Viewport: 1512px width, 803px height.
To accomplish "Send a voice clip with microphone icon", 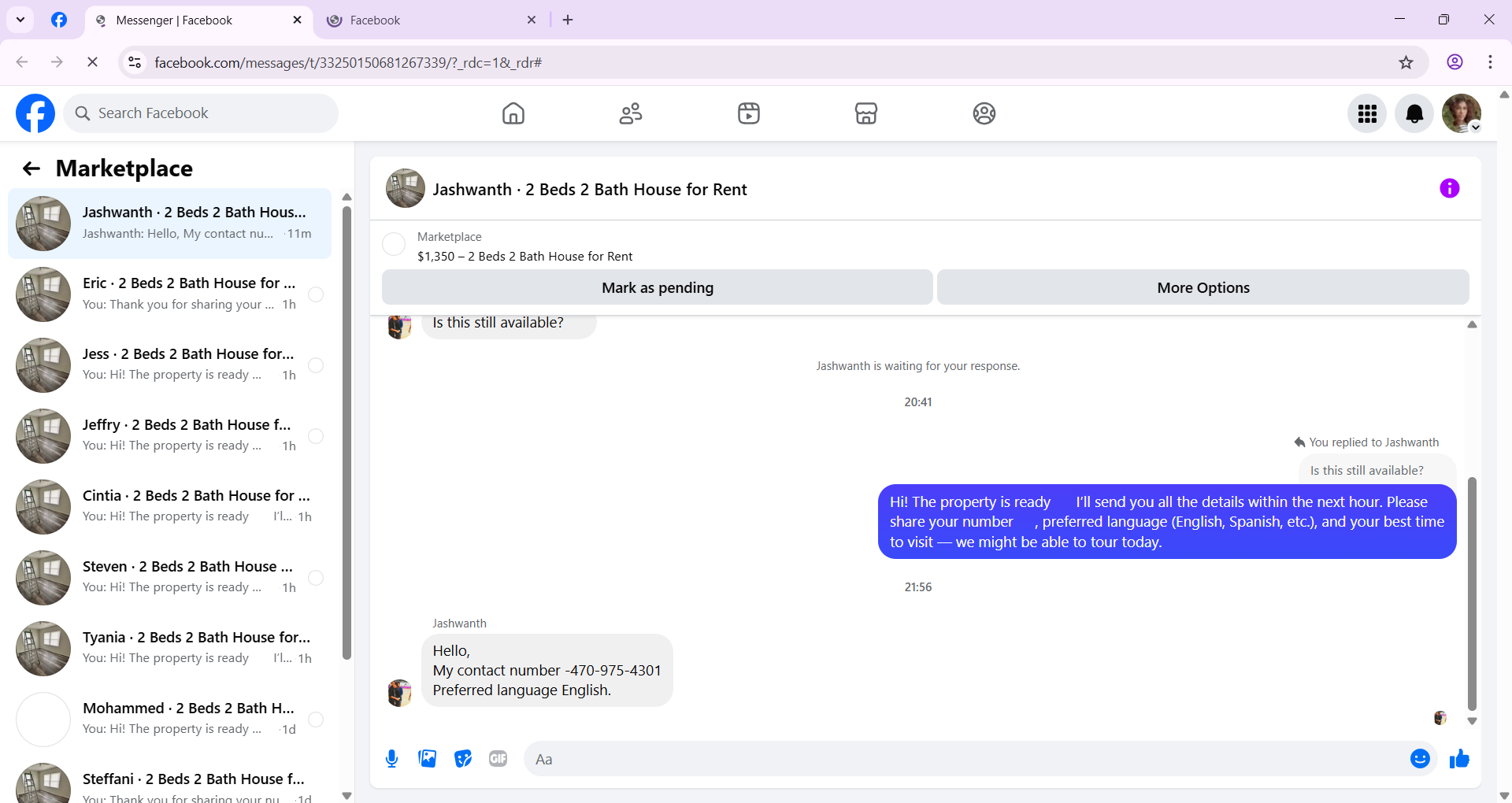I will pos(392,759).
